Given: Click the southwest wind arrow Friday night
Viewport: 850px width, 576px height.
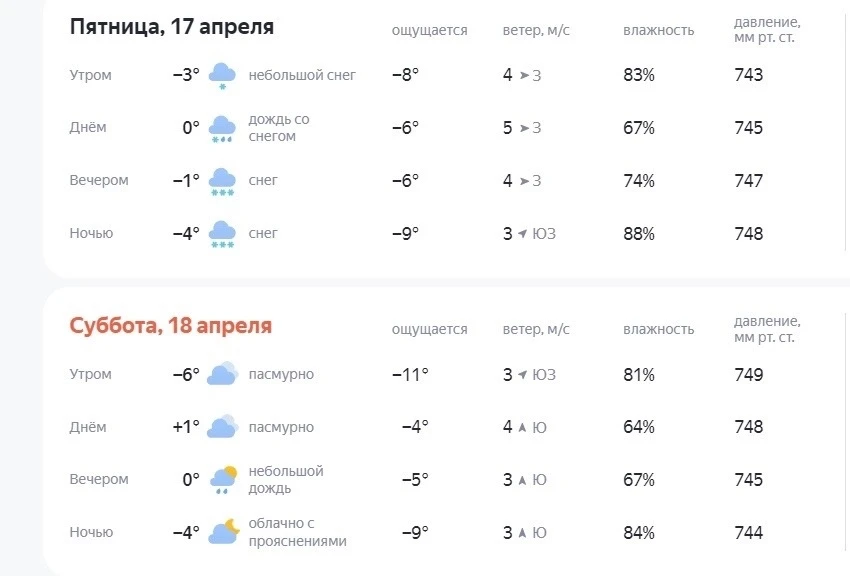Looking at the screenshot, I should point(523,234).
